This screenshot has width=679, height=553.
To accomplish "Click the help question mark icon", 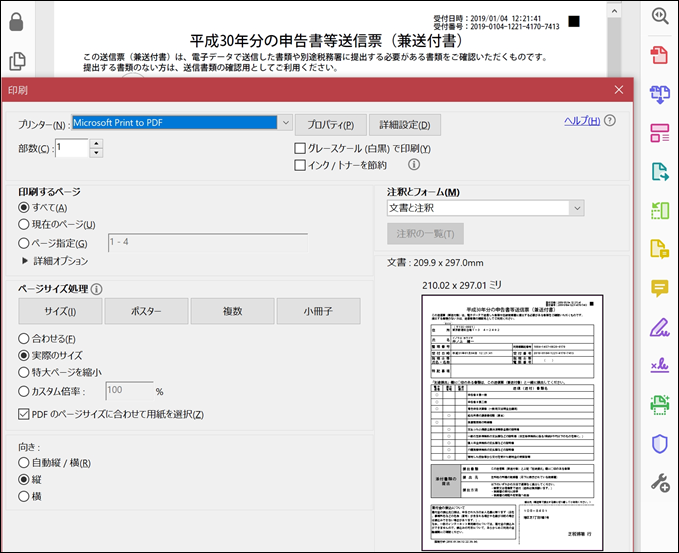I will 610,120.
